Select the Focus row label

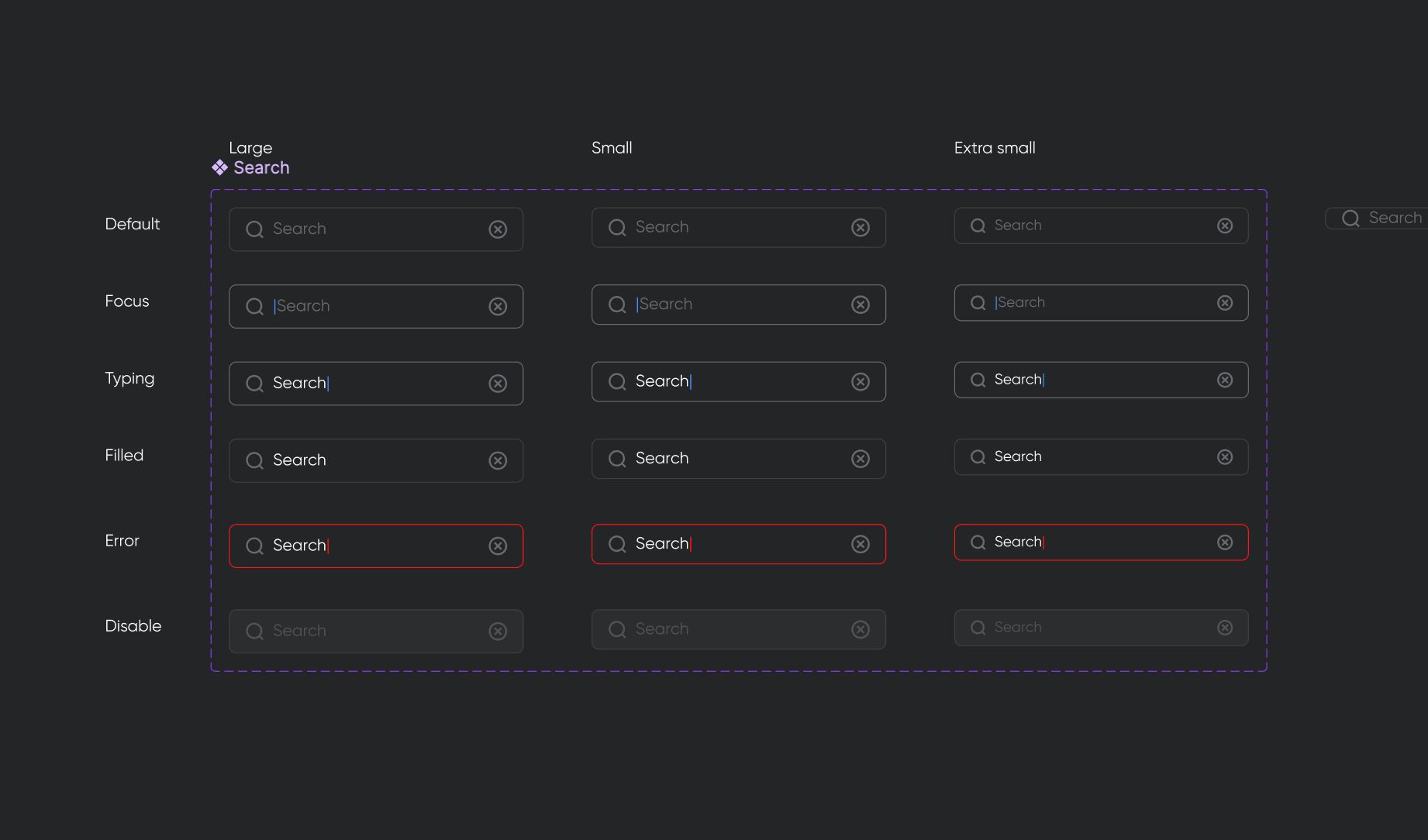[x=127, y=301]
